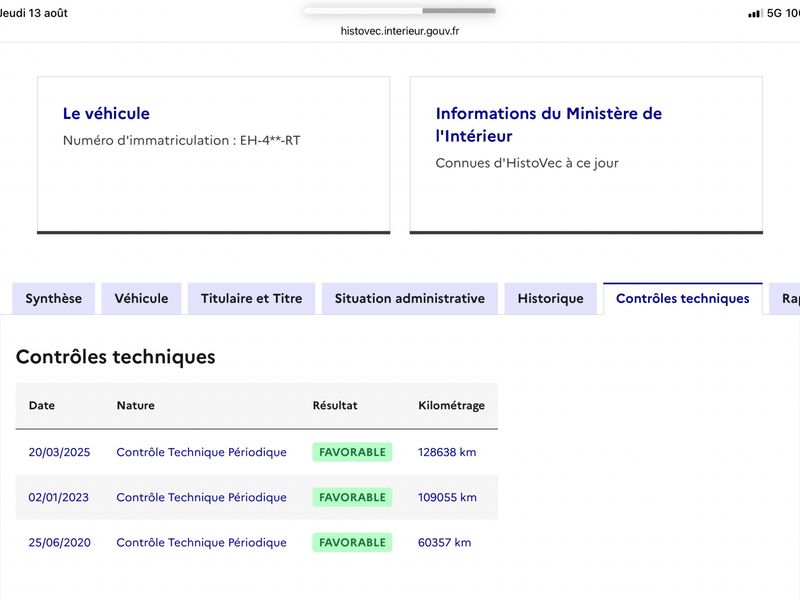Image resolution: width=800 pixels, height=600 pixels.
Task: Select the Titulaire et Titre tab
Action: coord(252,298)
